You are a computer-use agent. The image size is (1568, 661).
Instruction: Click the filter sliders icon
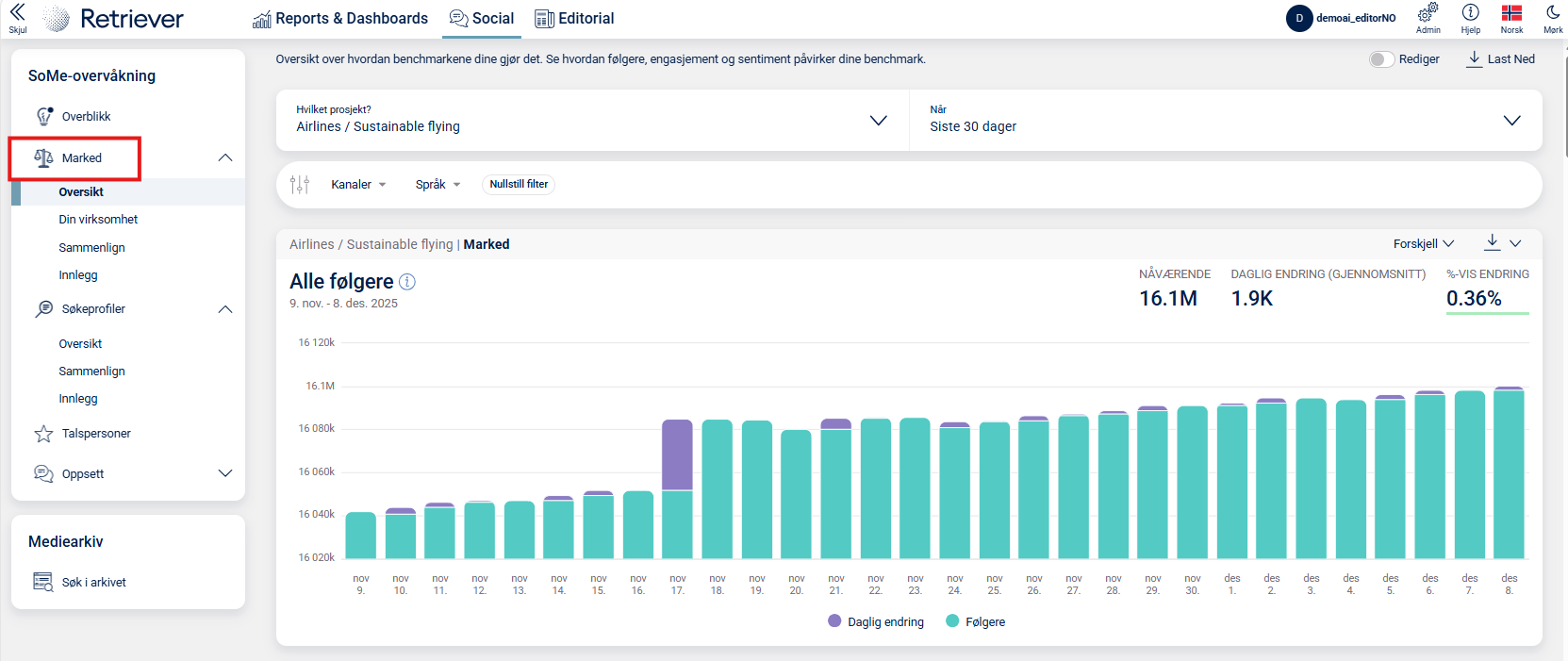click(300, 185)
